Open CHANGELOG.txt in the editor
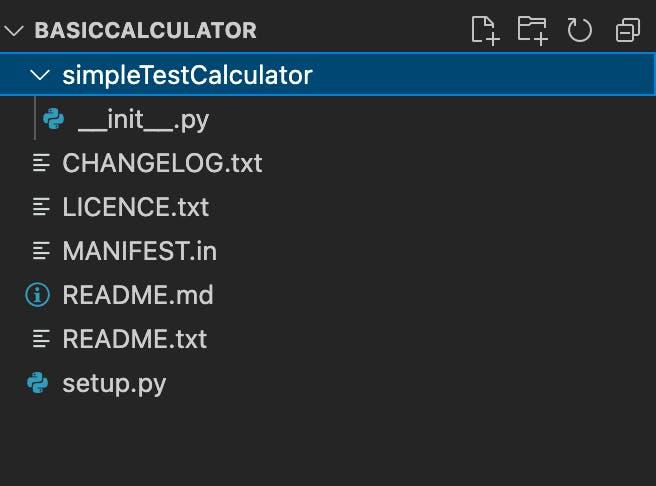 pyautogui.click(x=162, y=163)
